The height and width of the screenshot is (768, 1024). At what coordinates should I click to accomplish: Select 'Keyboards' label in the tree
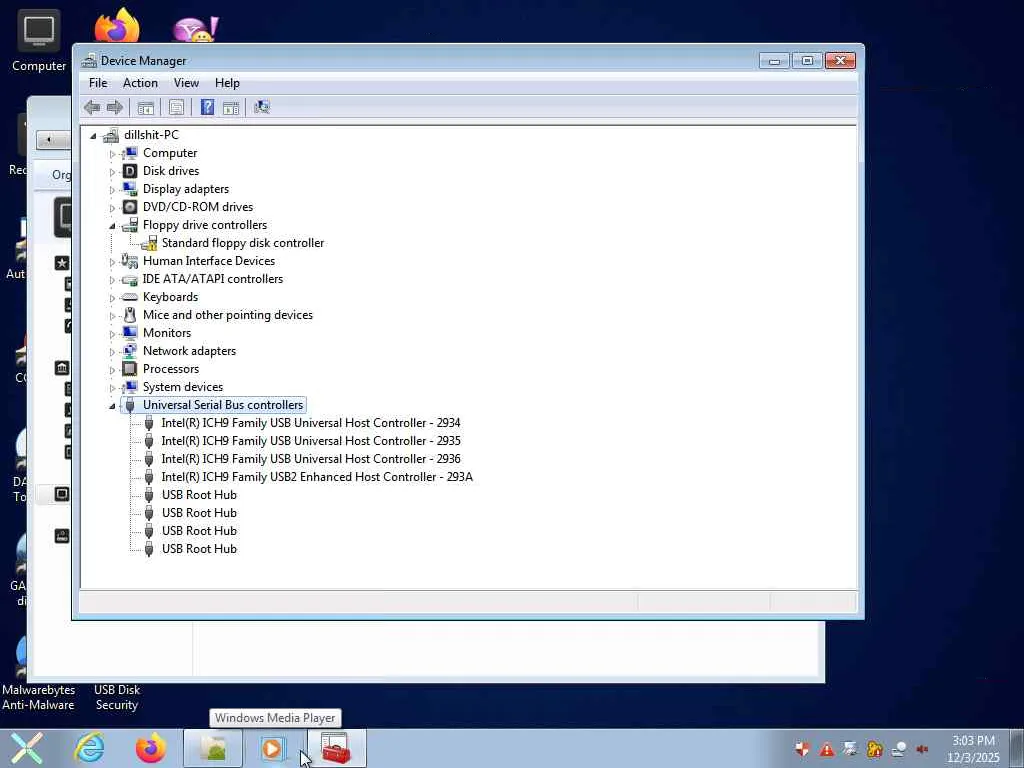tap(170, 297)
